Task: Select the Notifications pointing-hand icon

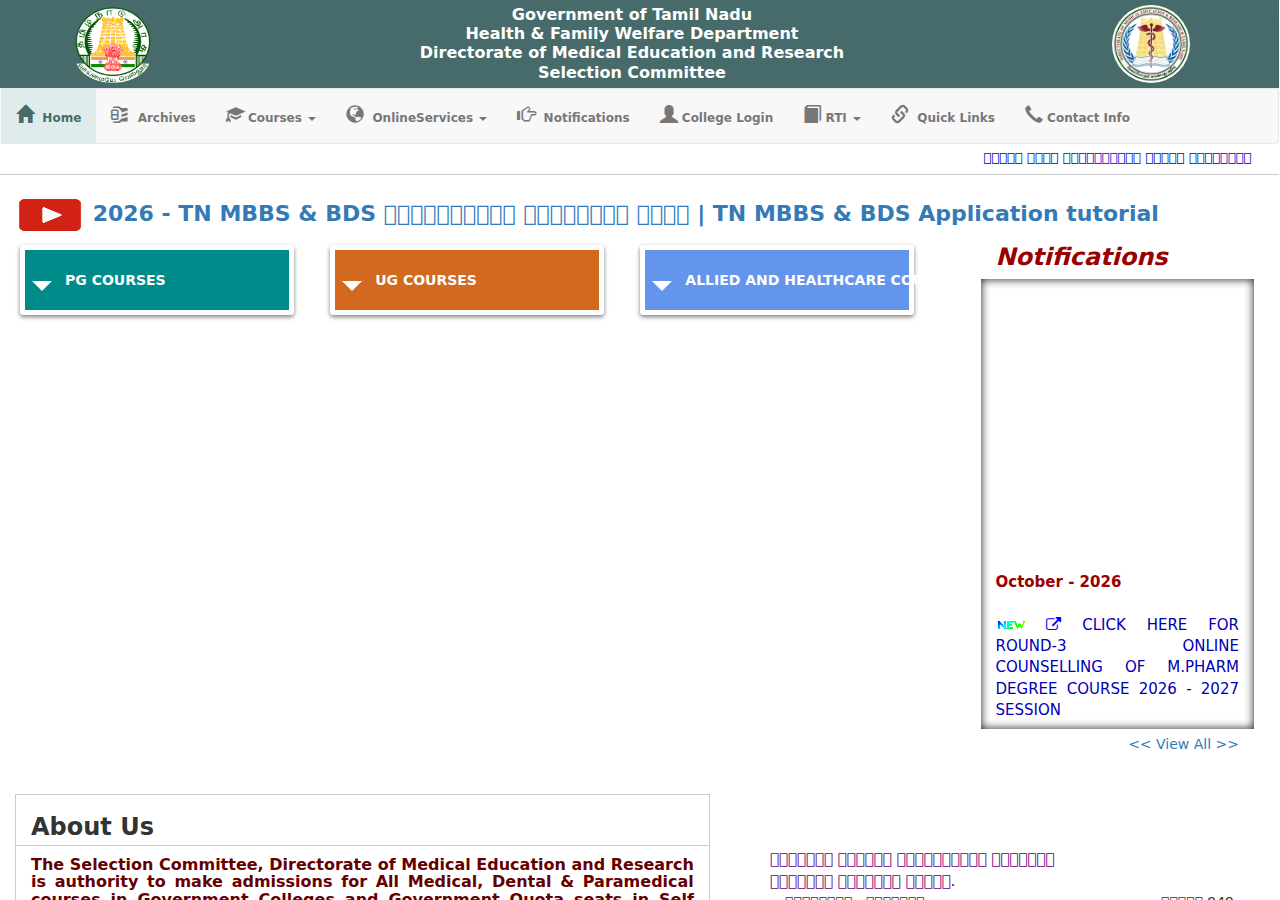Action: tap(526, 115)
